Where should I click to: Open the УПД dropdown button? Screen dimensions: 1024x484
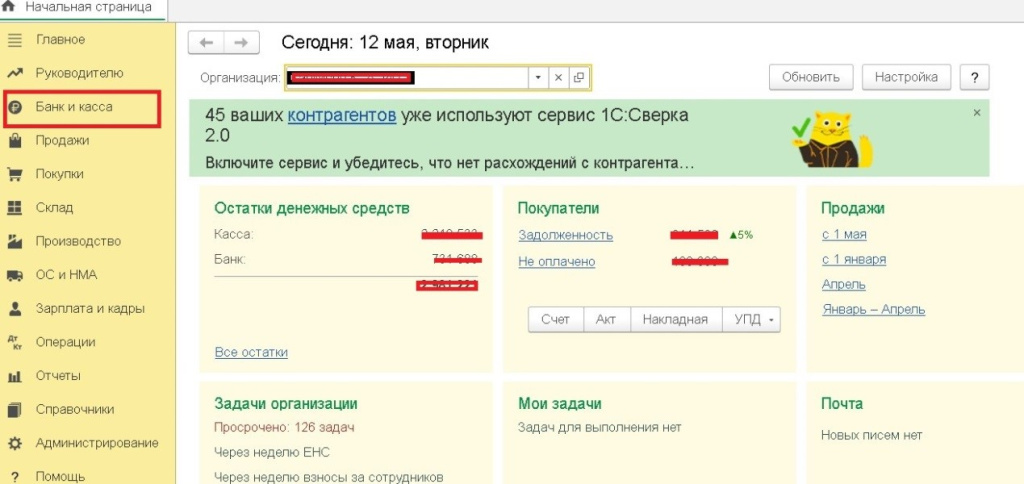(751, 320)
